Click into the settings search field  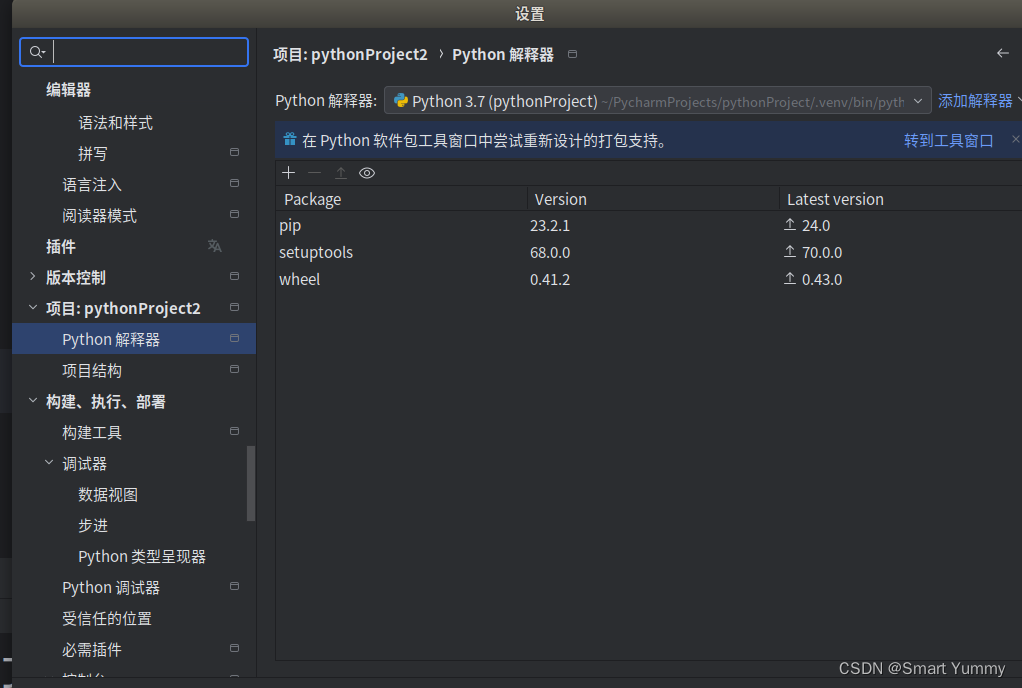[x=140, y=51]
